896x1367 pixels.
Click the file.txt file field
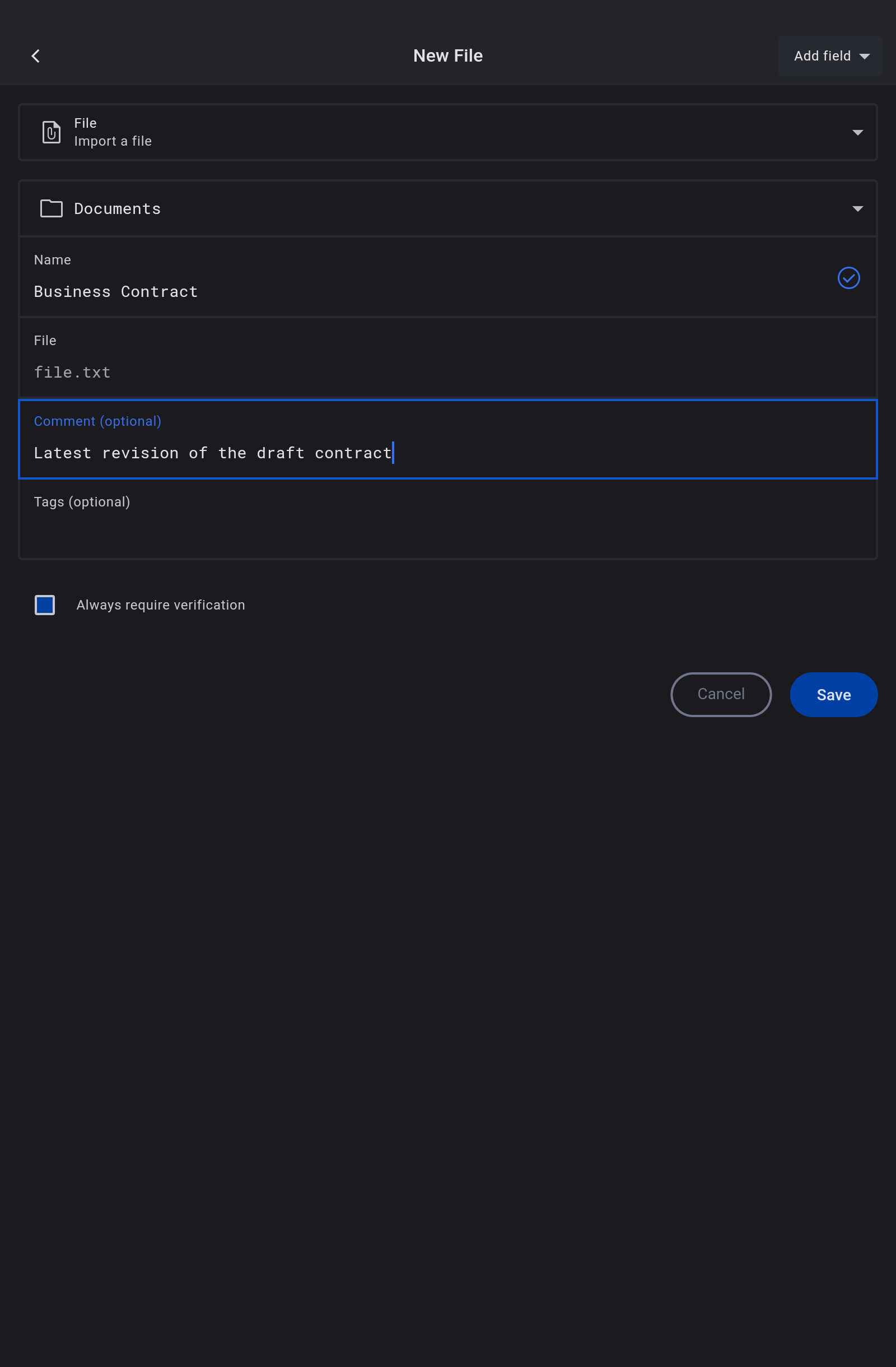click(72, 373)
